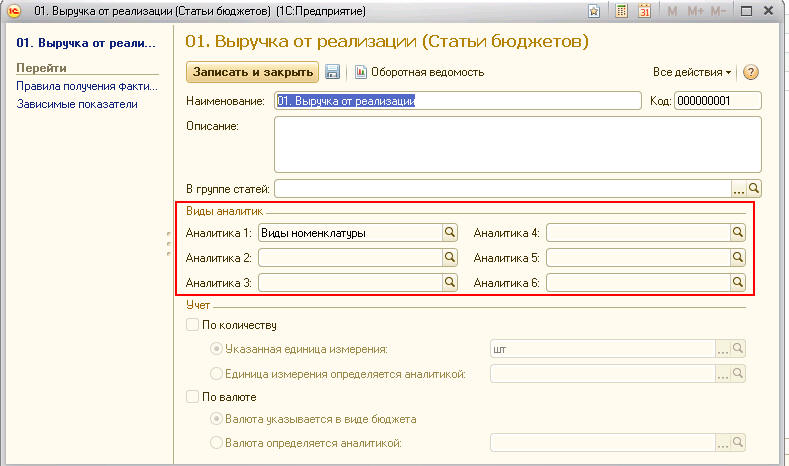Click magnifier icon for Аналитика 6
789x466 pixels.
(738, 282)
